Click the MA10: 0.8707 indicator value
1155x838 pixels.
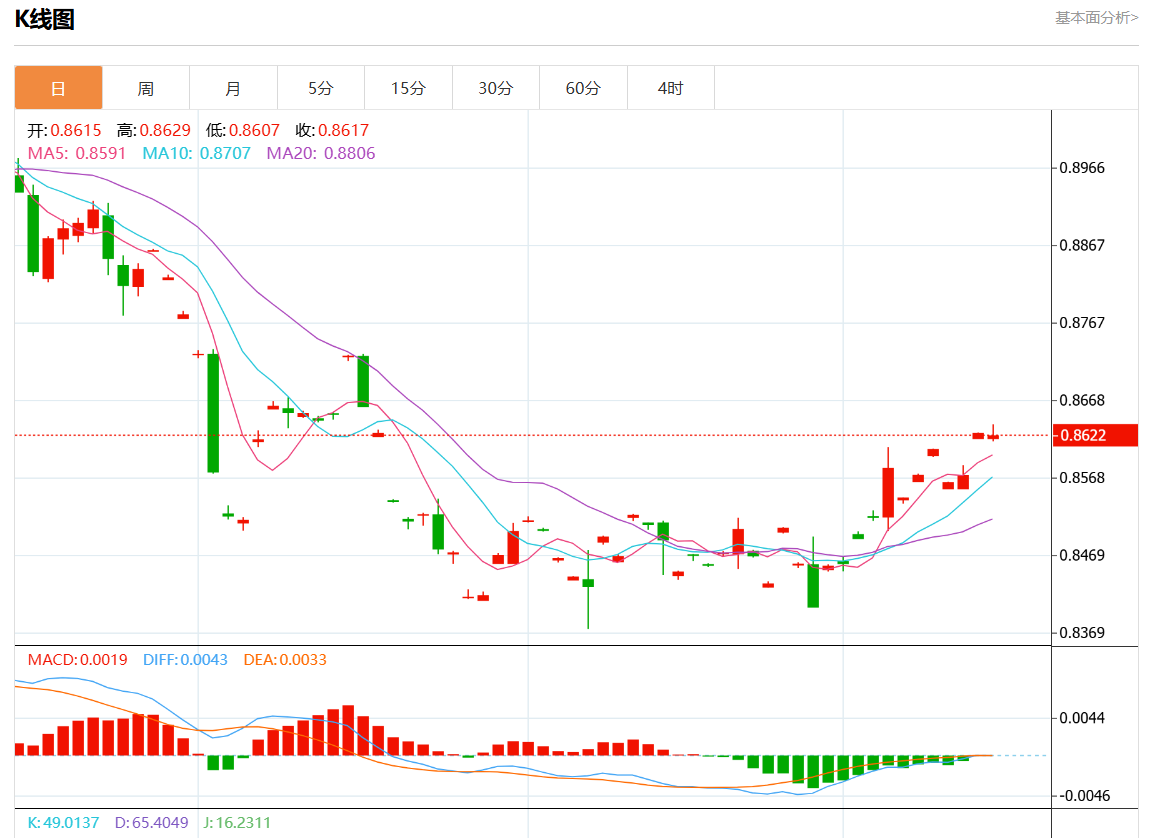197,153
